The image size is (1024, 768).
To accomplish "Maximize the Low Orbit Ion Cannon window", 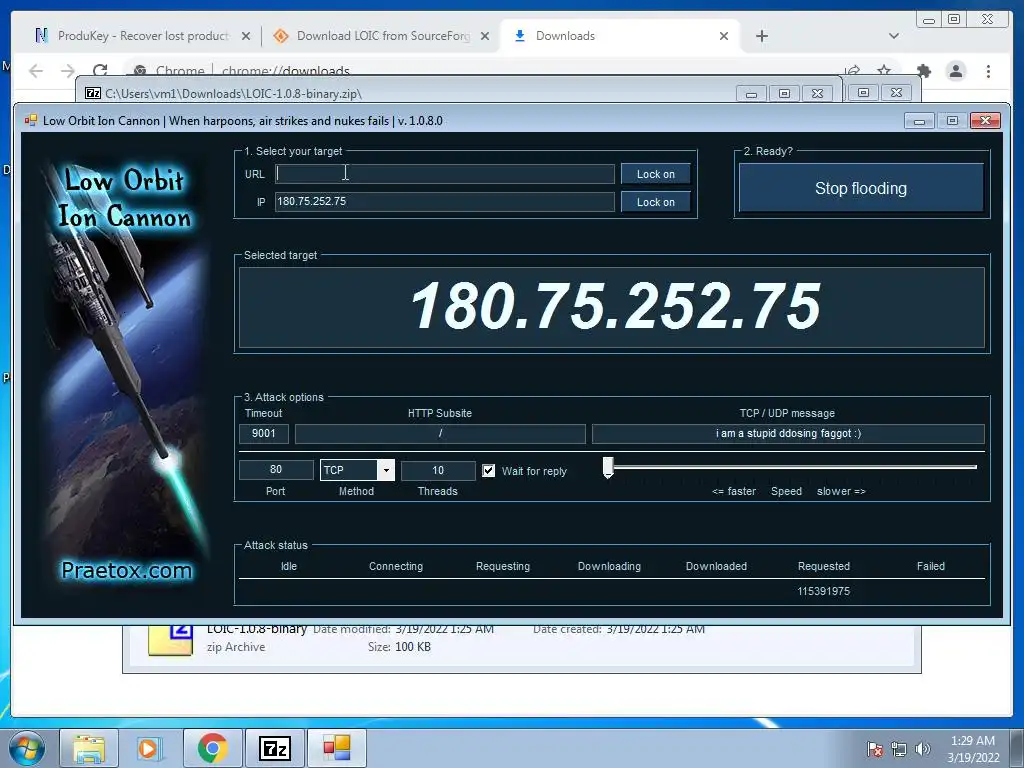I will point(952,121).
